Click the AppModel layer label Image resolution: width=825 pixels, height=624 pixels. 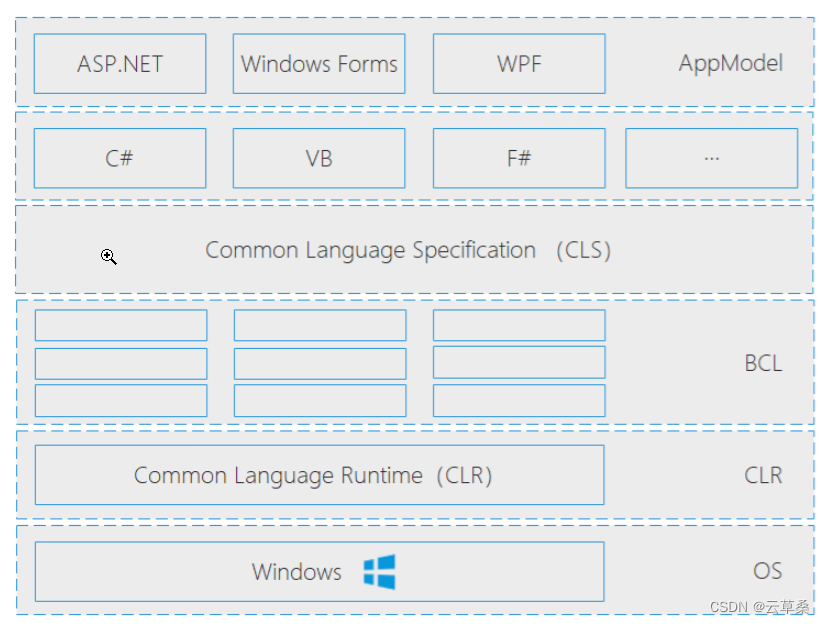[730, 64]
